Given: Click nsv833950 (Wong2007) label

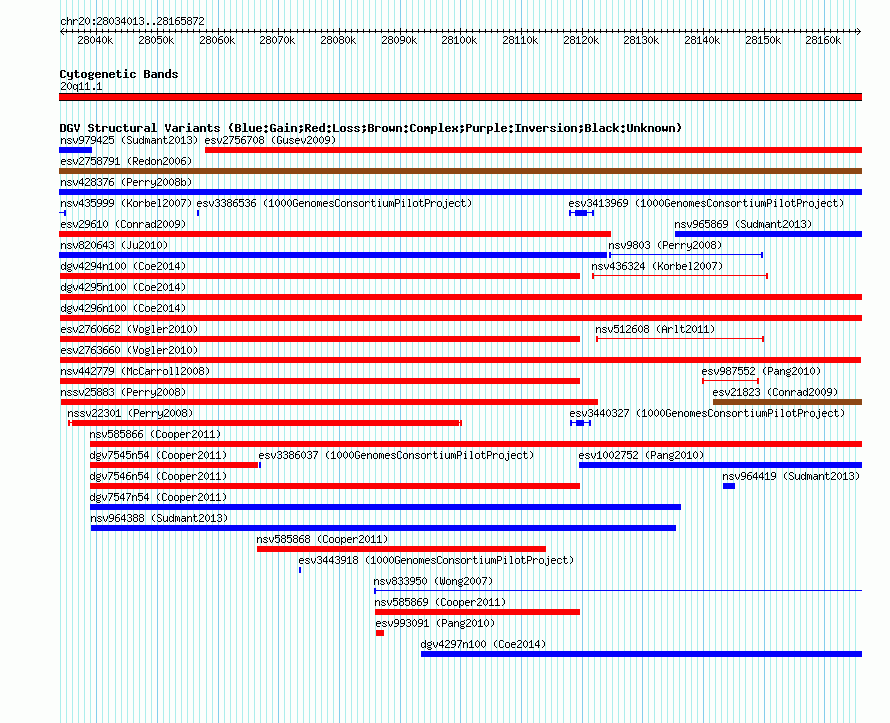Looking at the screenshot, I should click(x=434, y=581).
